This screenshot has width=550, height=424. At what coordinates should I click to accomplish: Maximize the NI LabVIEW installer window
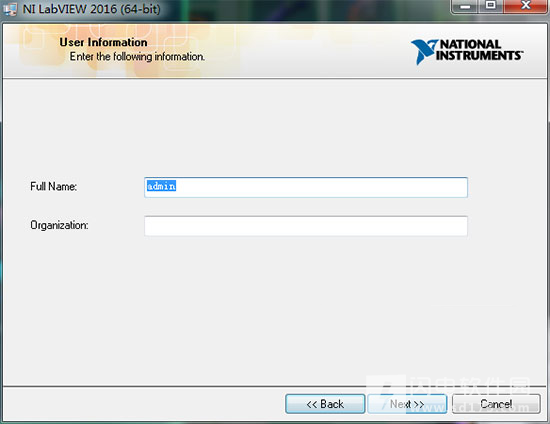click(x=490, y=6)
